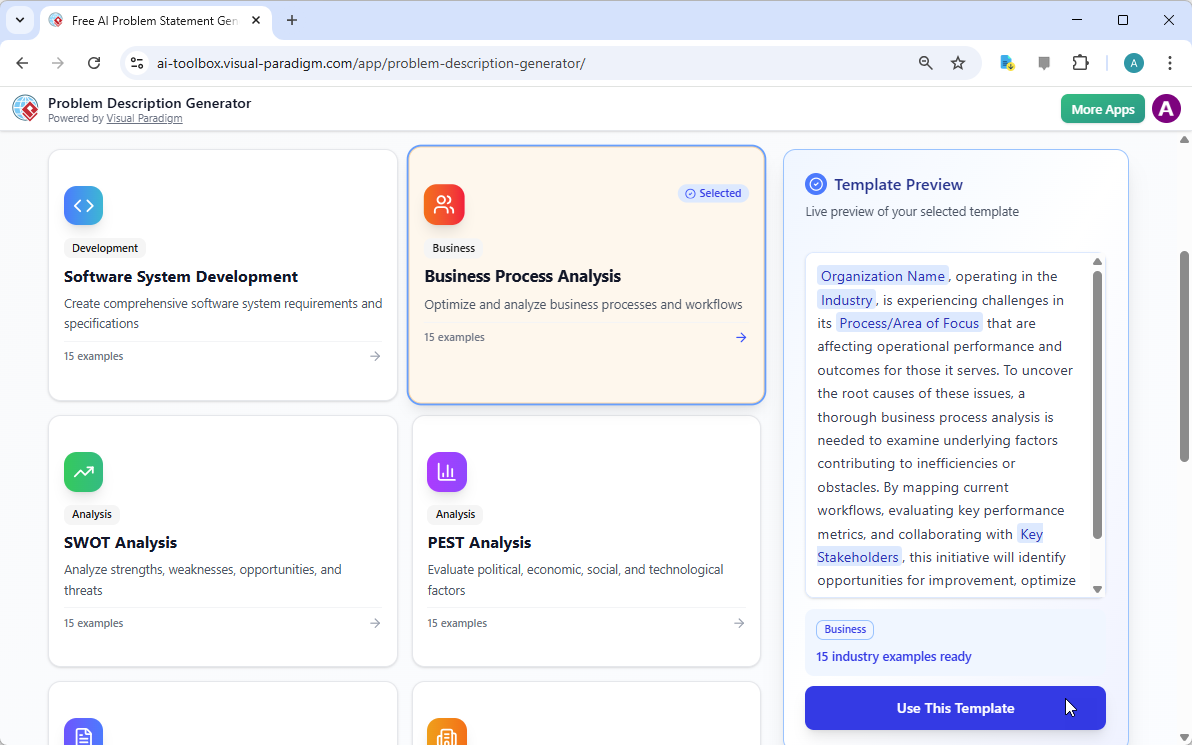Click the Problem Description Generator logo

(25, 108)
